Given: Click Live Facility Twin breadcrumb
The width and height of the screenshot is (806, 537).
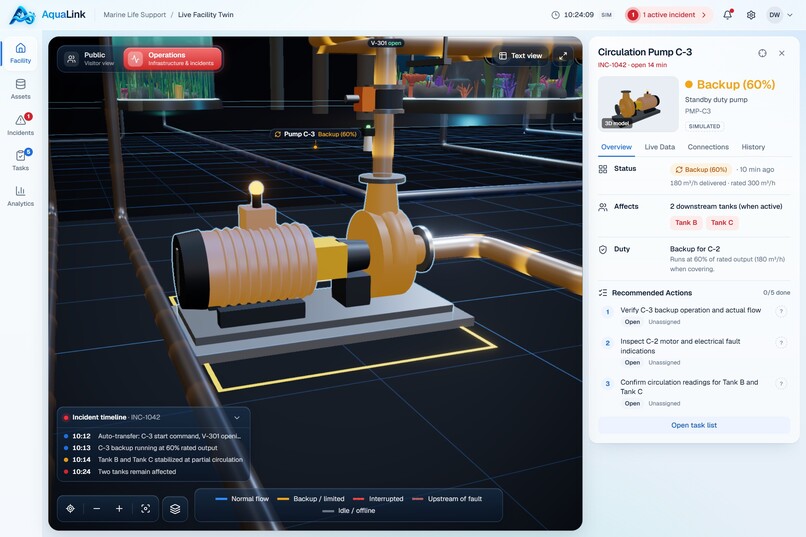Looking at the screenshot, I should tap(206, 15).
